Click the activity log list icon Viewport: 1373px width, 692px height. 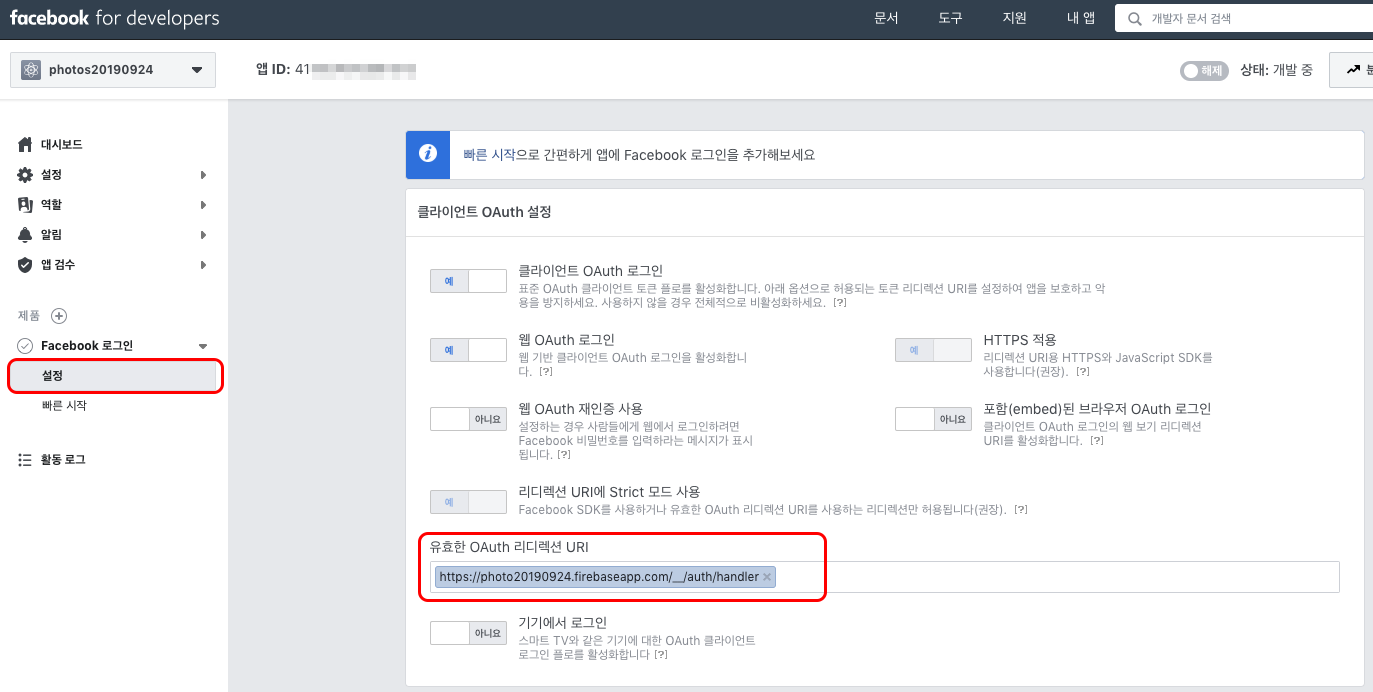(25, 460)
